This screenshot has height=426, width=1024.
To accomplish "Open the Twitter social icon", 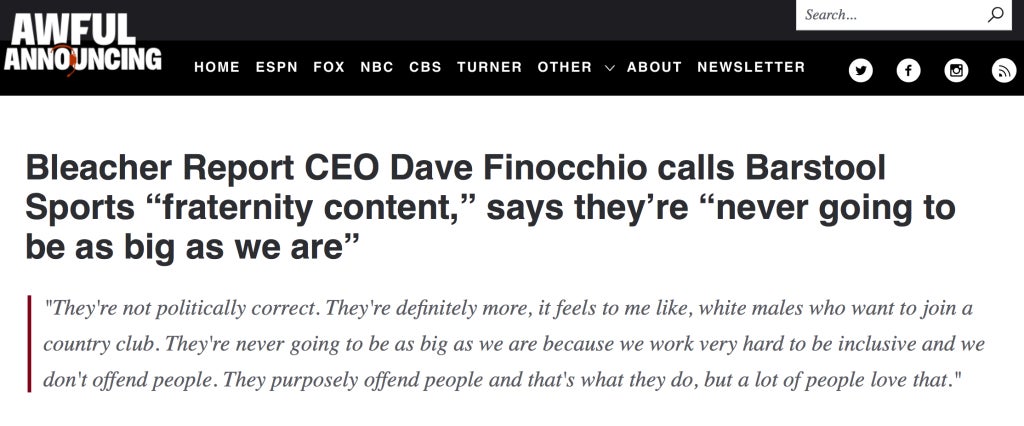I will pos(860,70).
